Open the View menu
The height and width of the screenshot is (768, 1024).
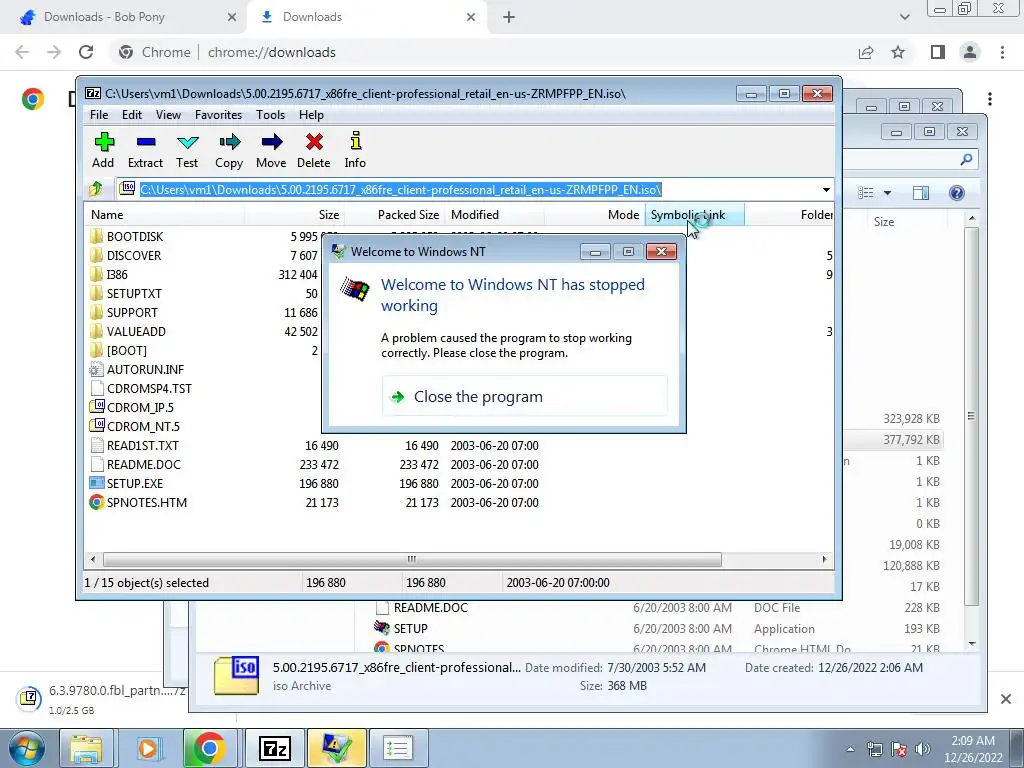click(x=168, y=115)
